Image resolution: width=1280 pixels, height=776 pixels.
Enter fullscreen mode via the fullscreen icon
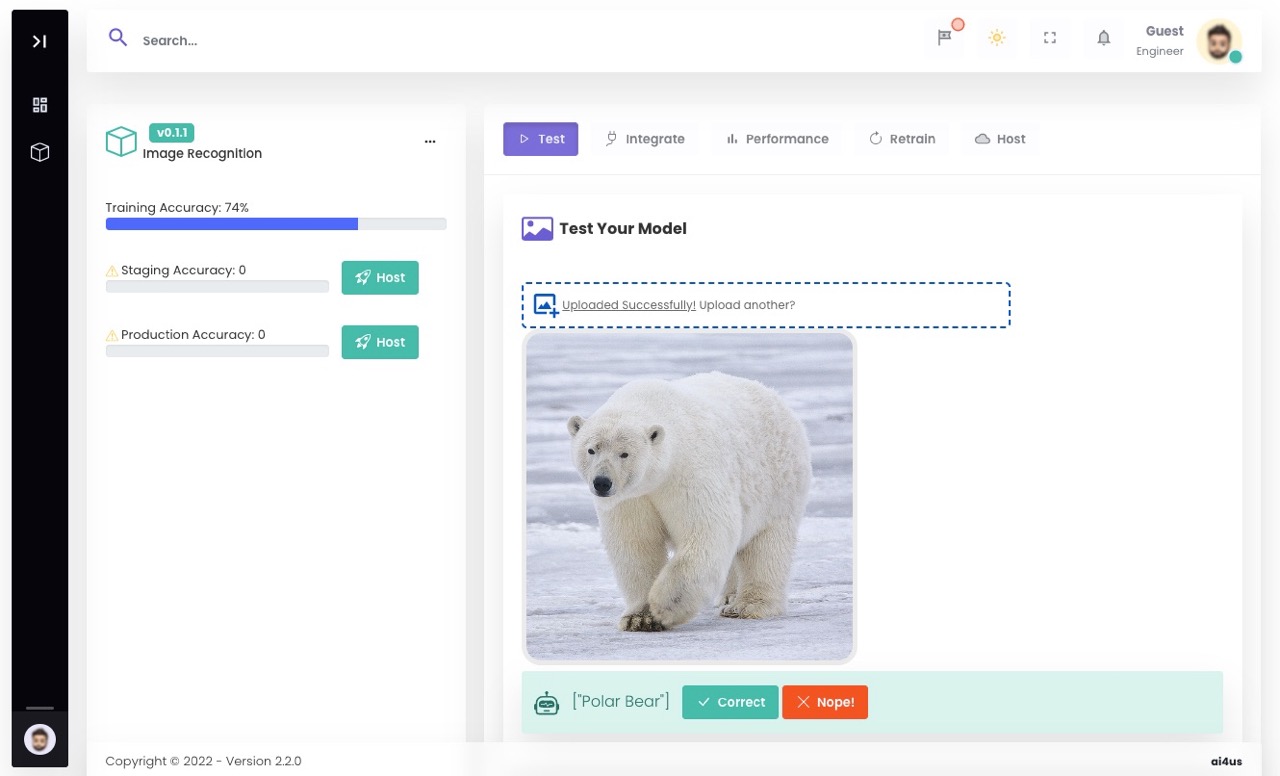click(1050, 38)
